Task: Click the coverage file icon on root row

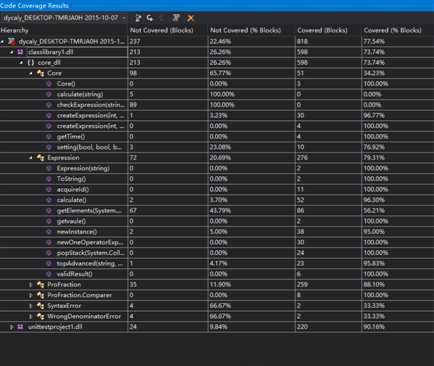Action: point(12,42)
